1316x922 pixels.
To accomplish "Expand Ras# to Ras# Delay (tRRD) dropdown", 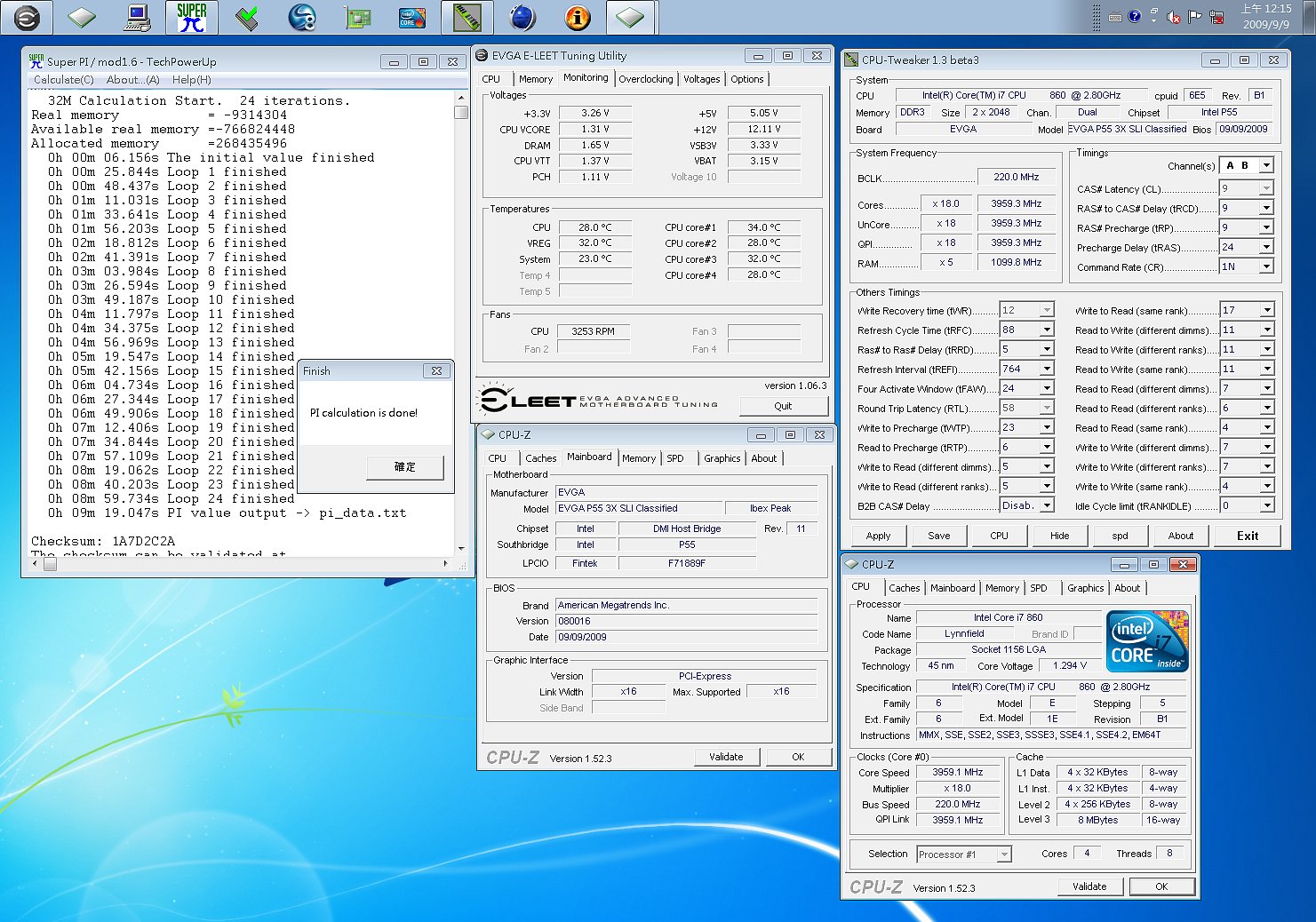I will 1047,349.
